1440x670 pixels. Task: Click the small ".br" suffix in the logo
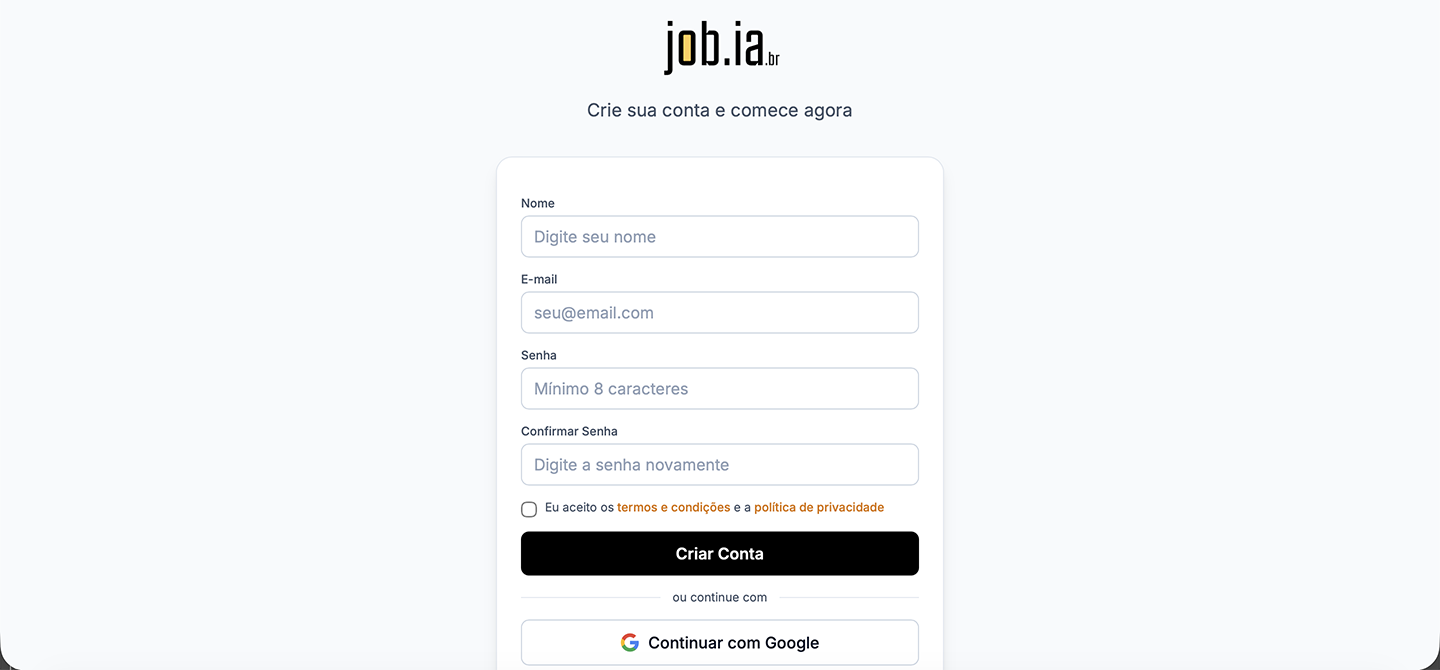[x=771, y=61]
